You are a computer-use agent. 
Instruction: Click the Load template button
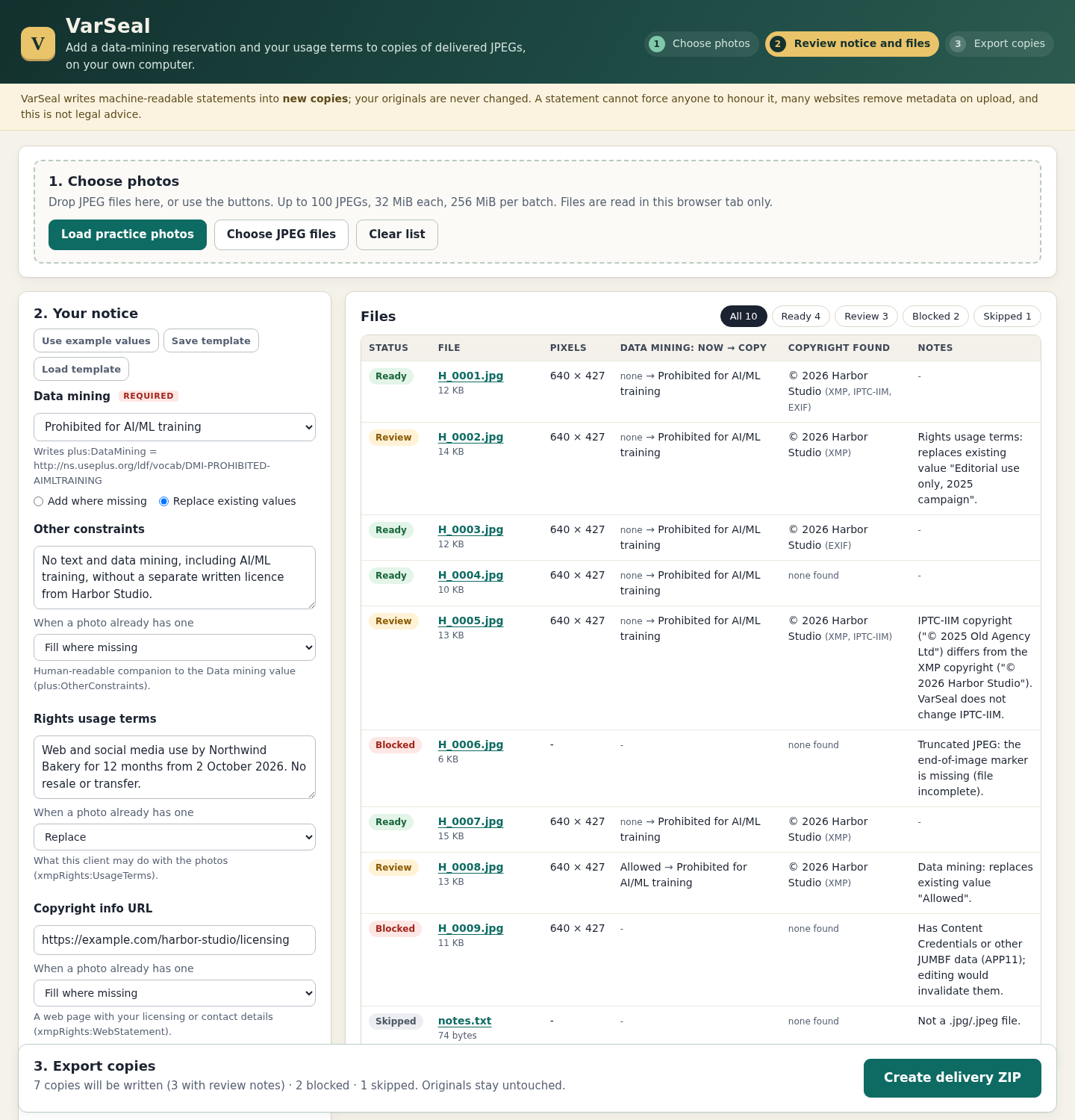tap(81, 369)
